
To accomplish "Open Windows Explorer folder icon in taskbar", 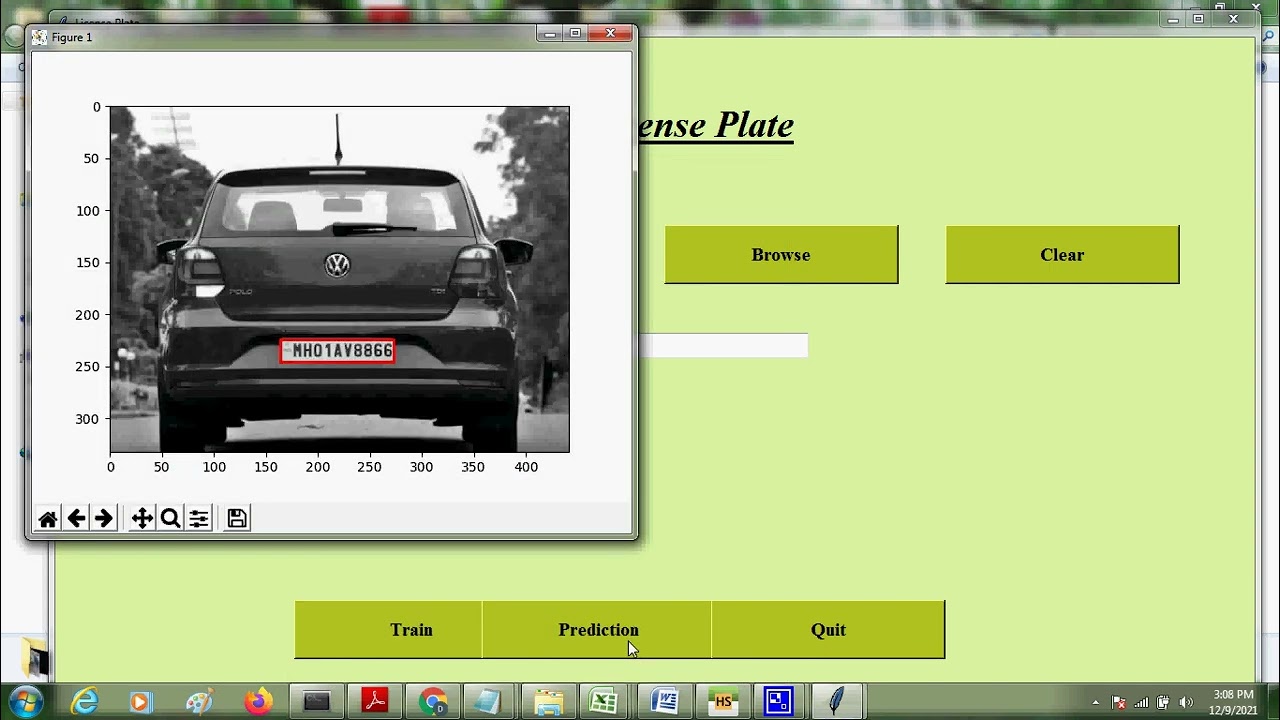I will point(548,702).
